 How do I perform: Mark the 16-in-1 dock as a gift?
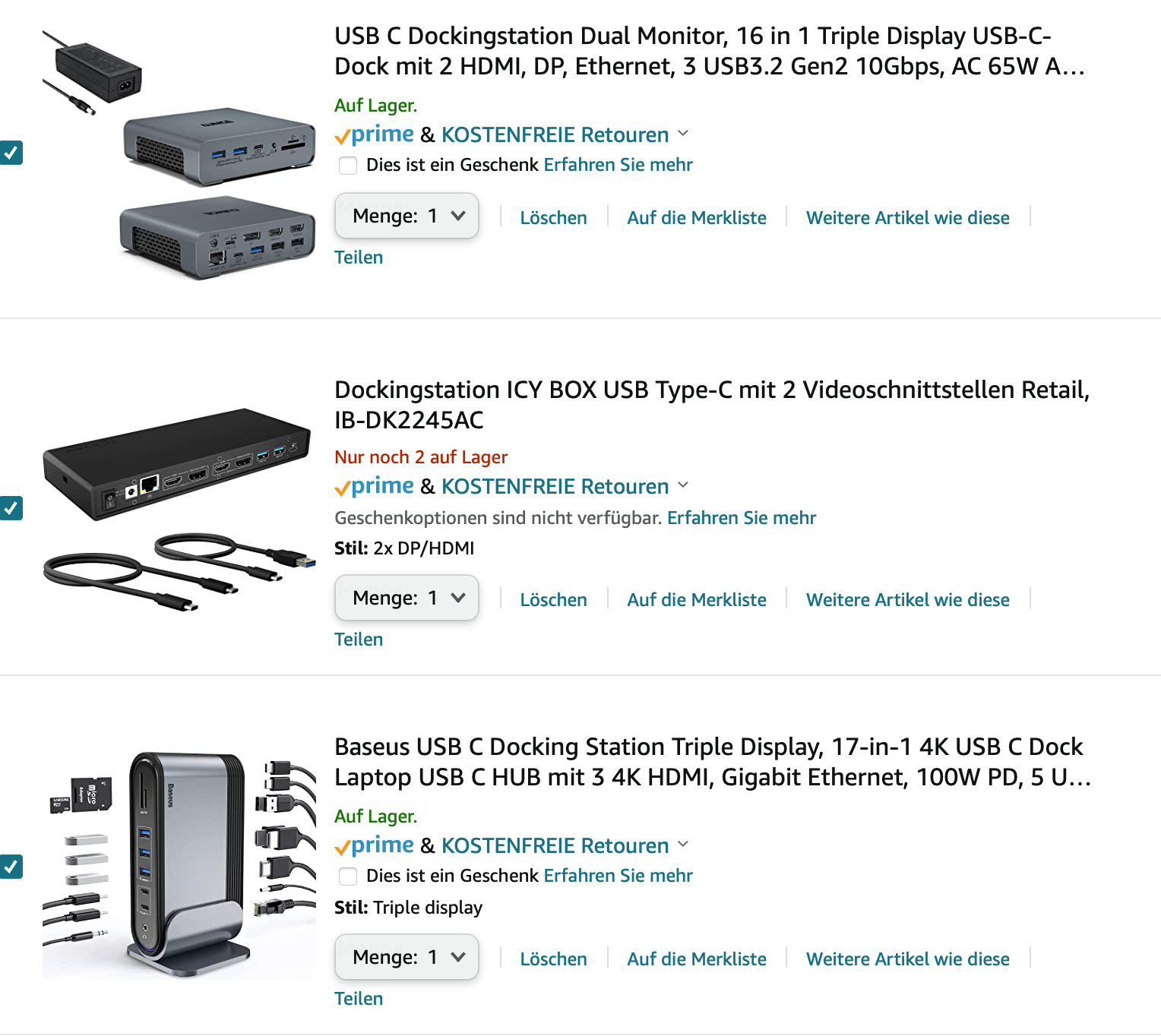pos(348,165)
